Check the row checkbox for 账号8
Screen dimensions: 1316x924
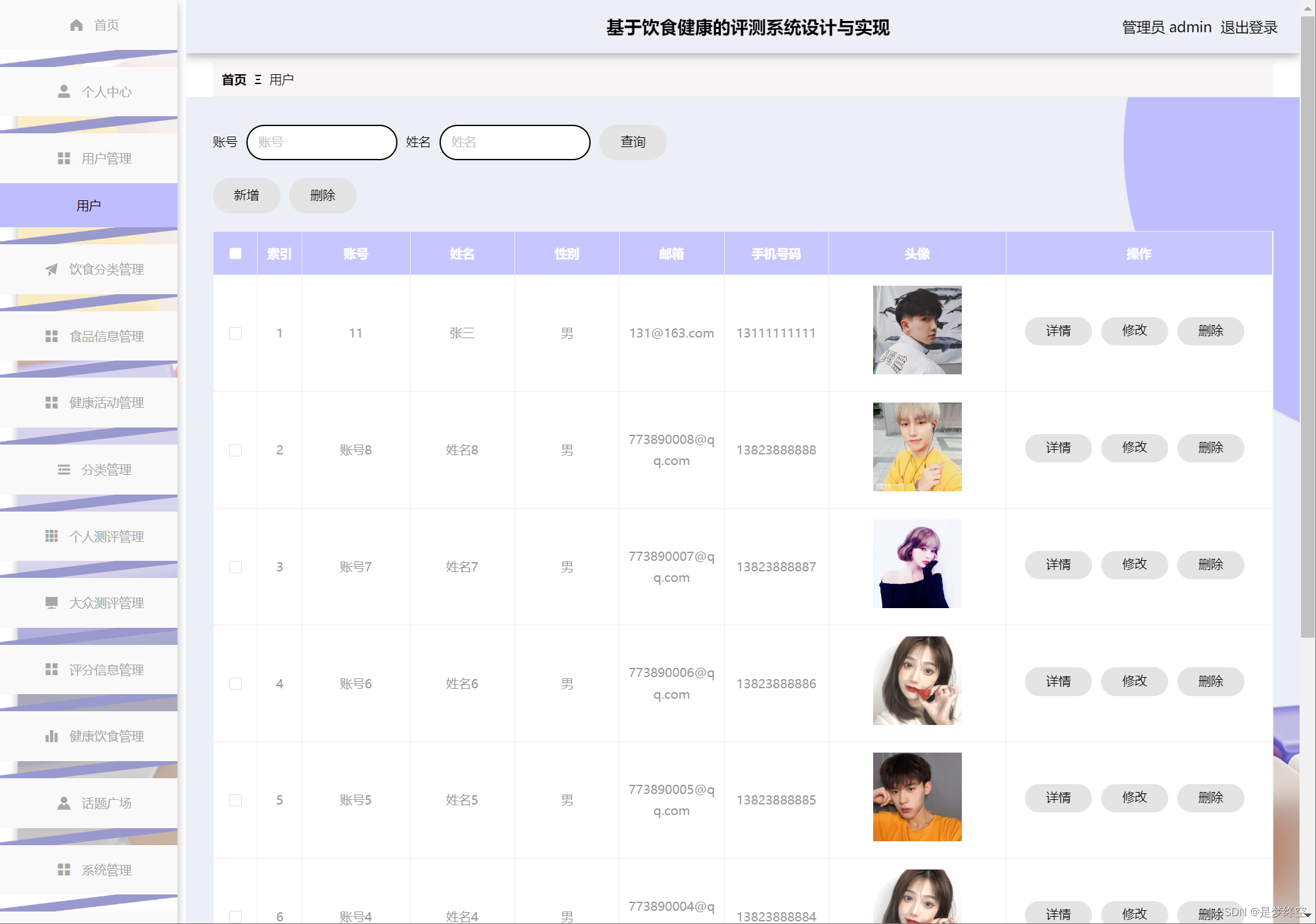point(235,450)
